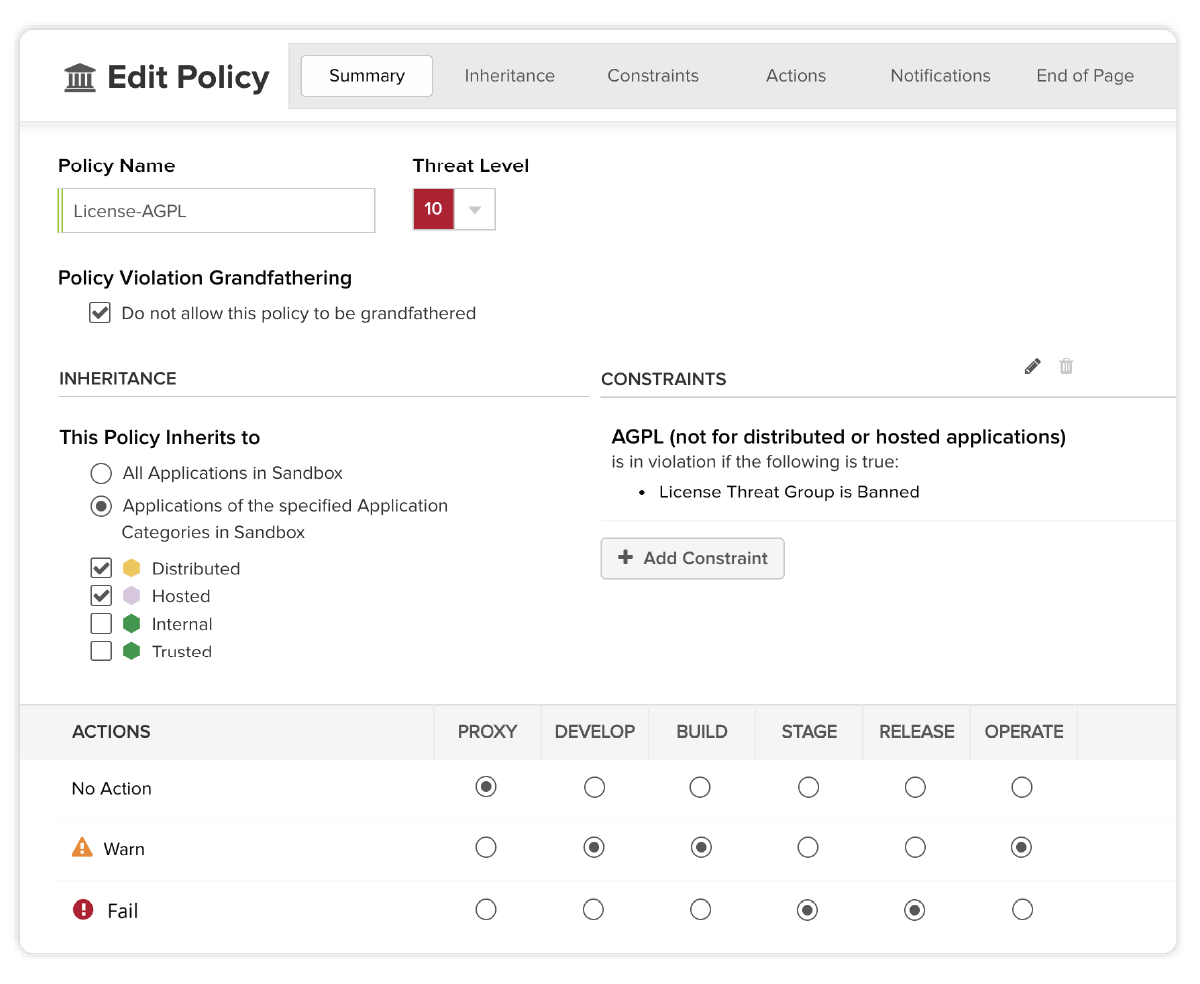The image size is (1200, 984).
Task: Click the orange Warn triangle icon
Action: [82, 848]
